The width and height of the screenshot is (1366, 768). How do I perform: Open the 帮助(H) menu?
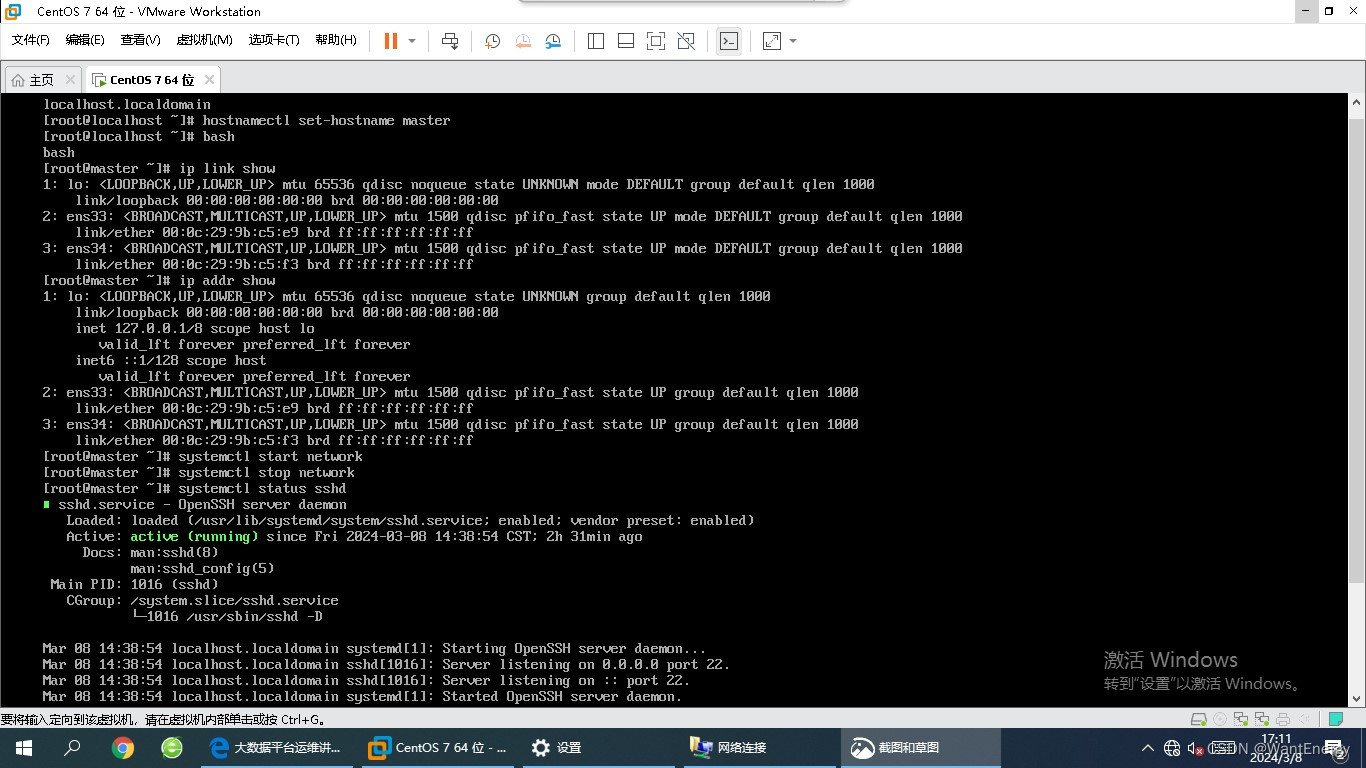click(336, 40)
